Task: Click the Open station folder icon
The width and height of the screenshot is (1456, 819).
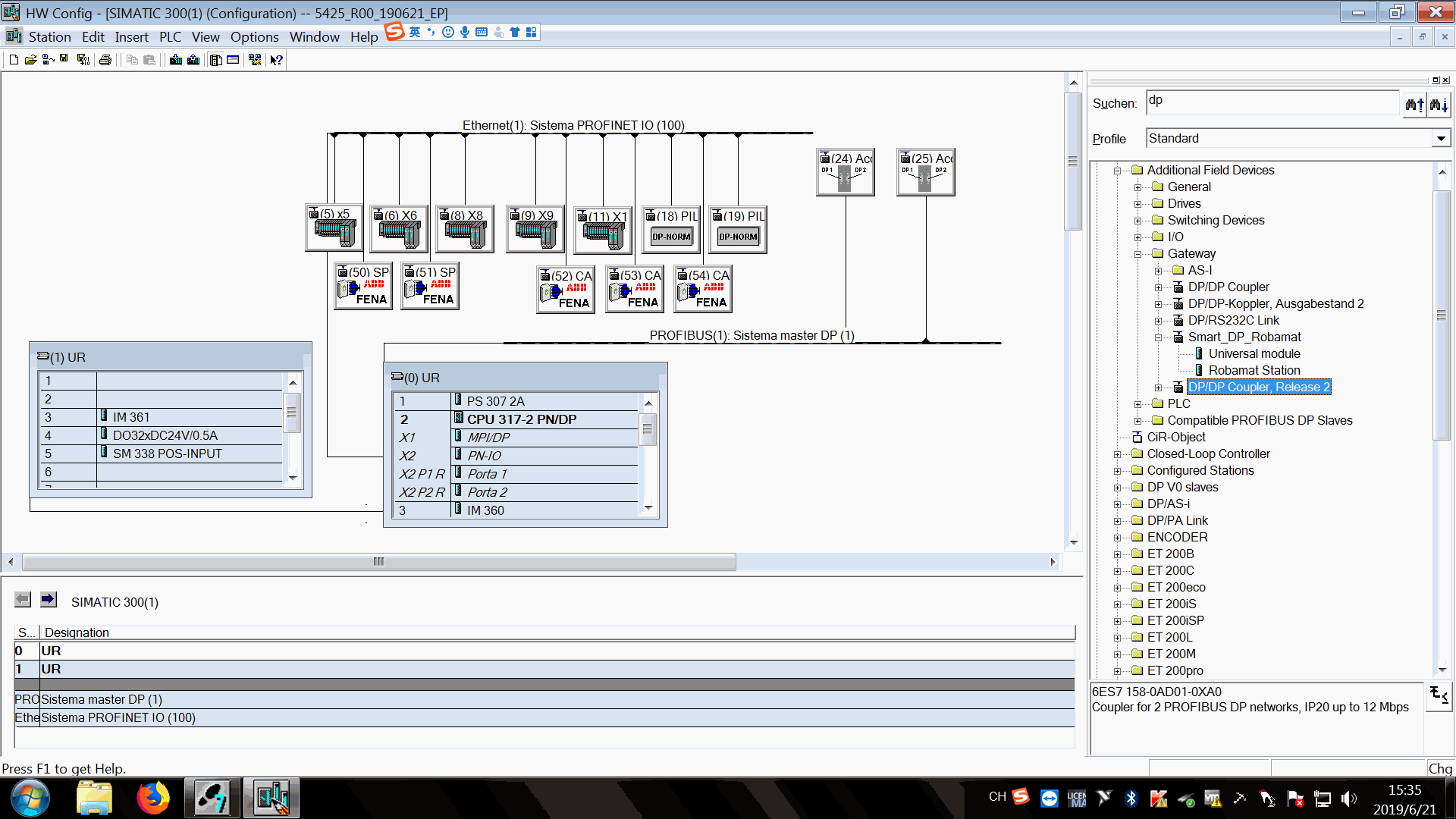Action: pos(30,60)
